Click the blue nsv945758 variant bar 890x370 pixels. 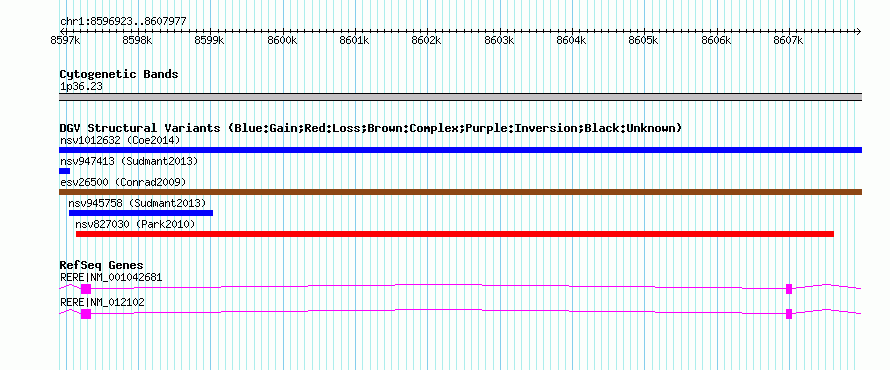141,213
